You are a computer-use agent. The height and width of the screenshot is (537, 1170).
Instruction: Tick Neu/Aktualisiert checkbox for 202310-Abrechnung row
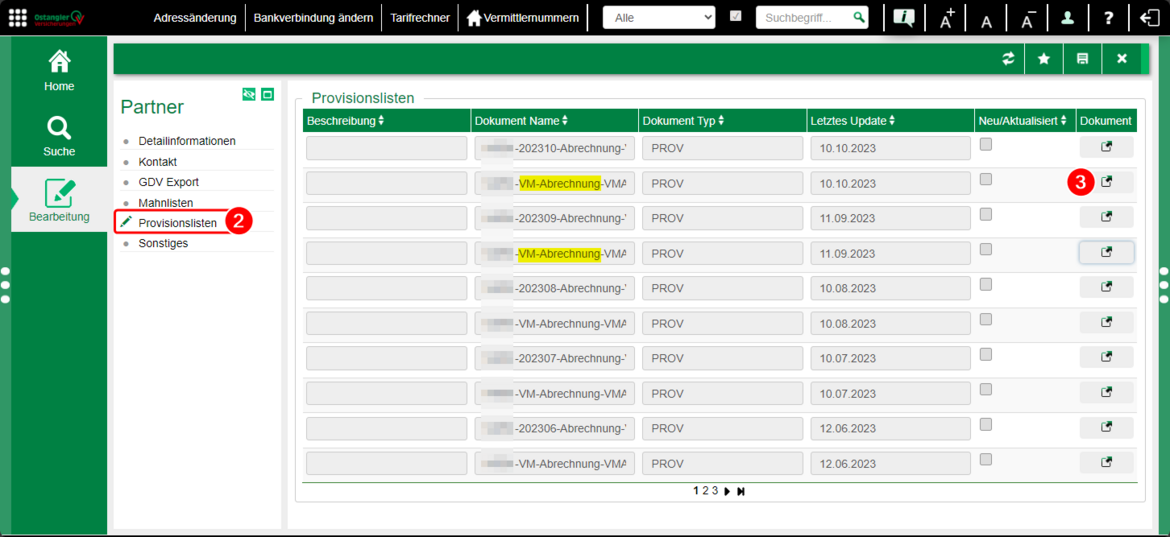(986, 144)
